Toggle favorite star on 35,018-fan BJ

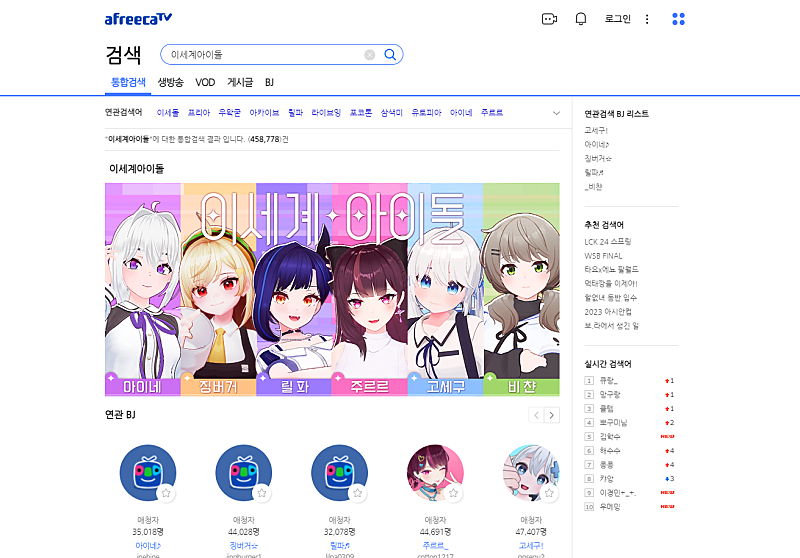pos(166,493)
